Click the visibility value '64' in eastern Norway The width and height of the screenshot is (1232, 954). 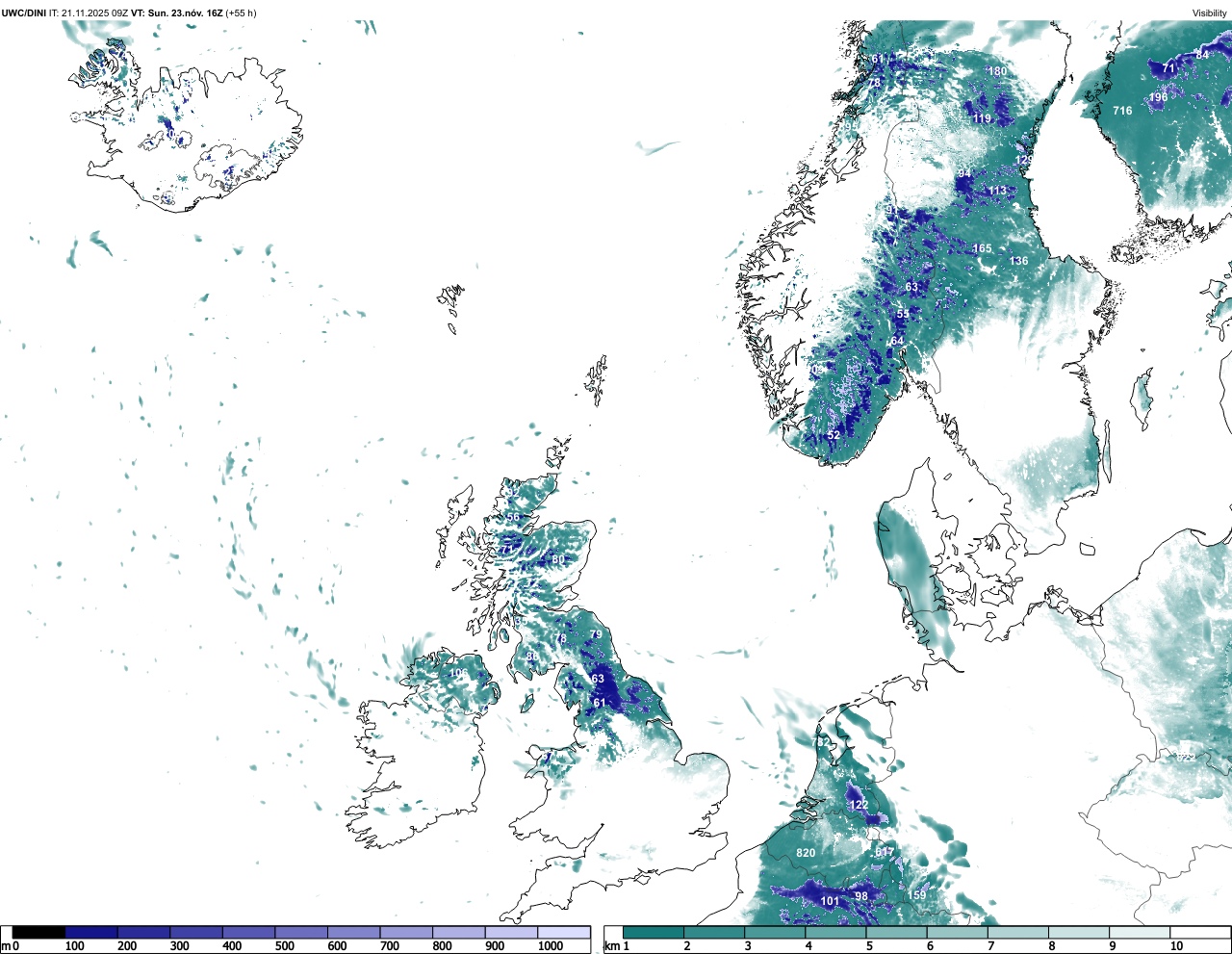point(897,341)
